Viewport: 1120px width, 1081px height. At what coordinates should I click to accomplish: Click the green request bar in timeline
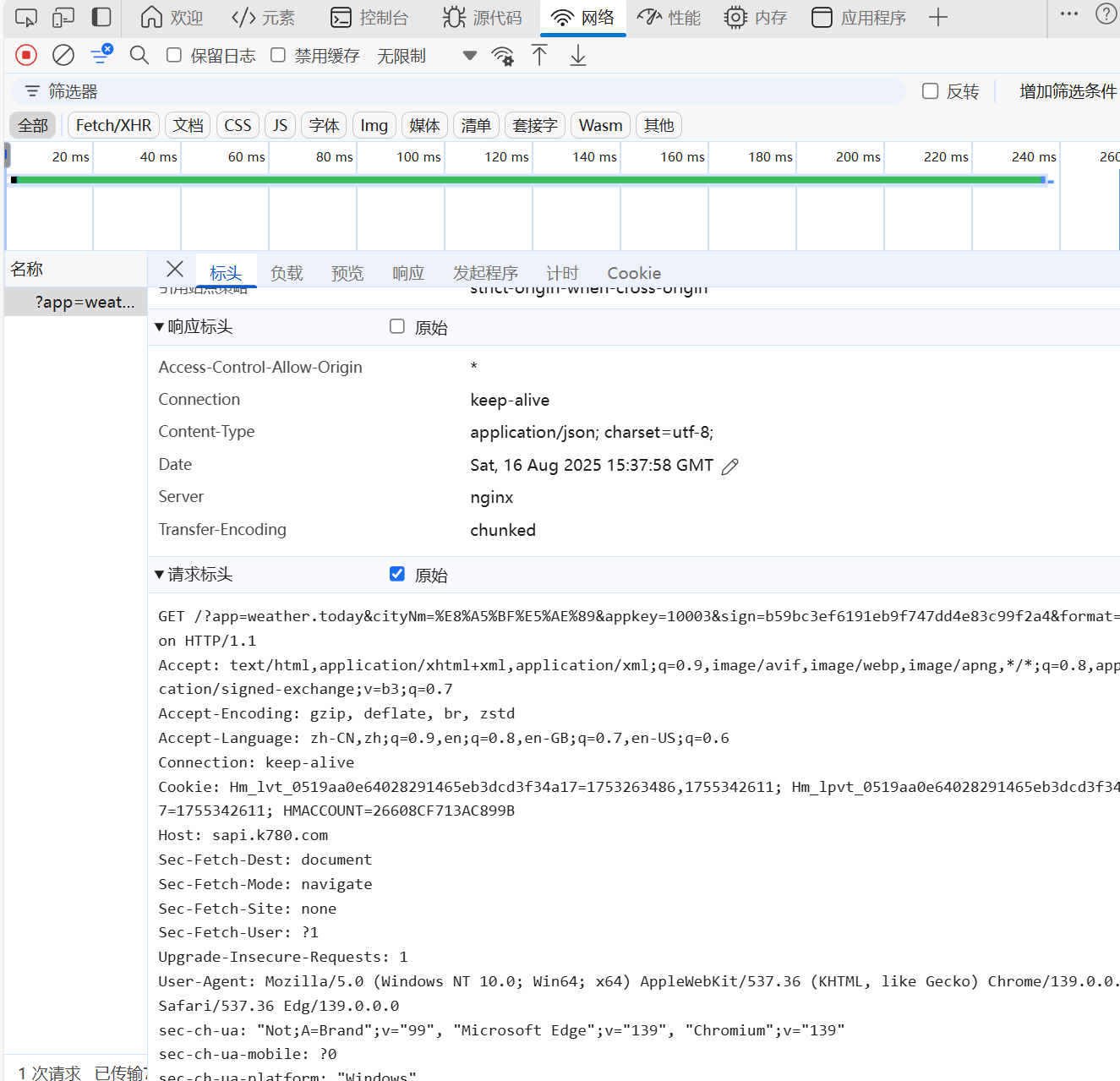530,180
